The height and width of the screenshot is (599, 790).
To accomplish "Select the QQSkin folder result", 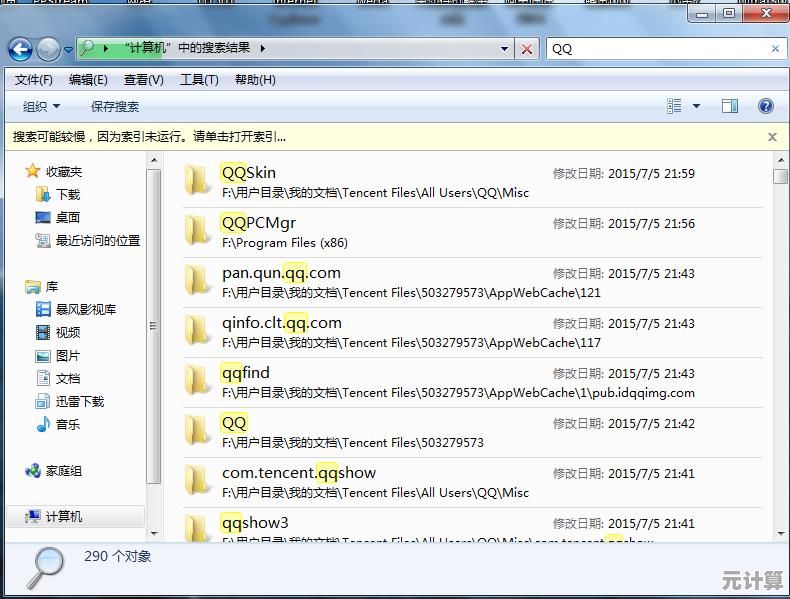I will (x=473, y=182).
